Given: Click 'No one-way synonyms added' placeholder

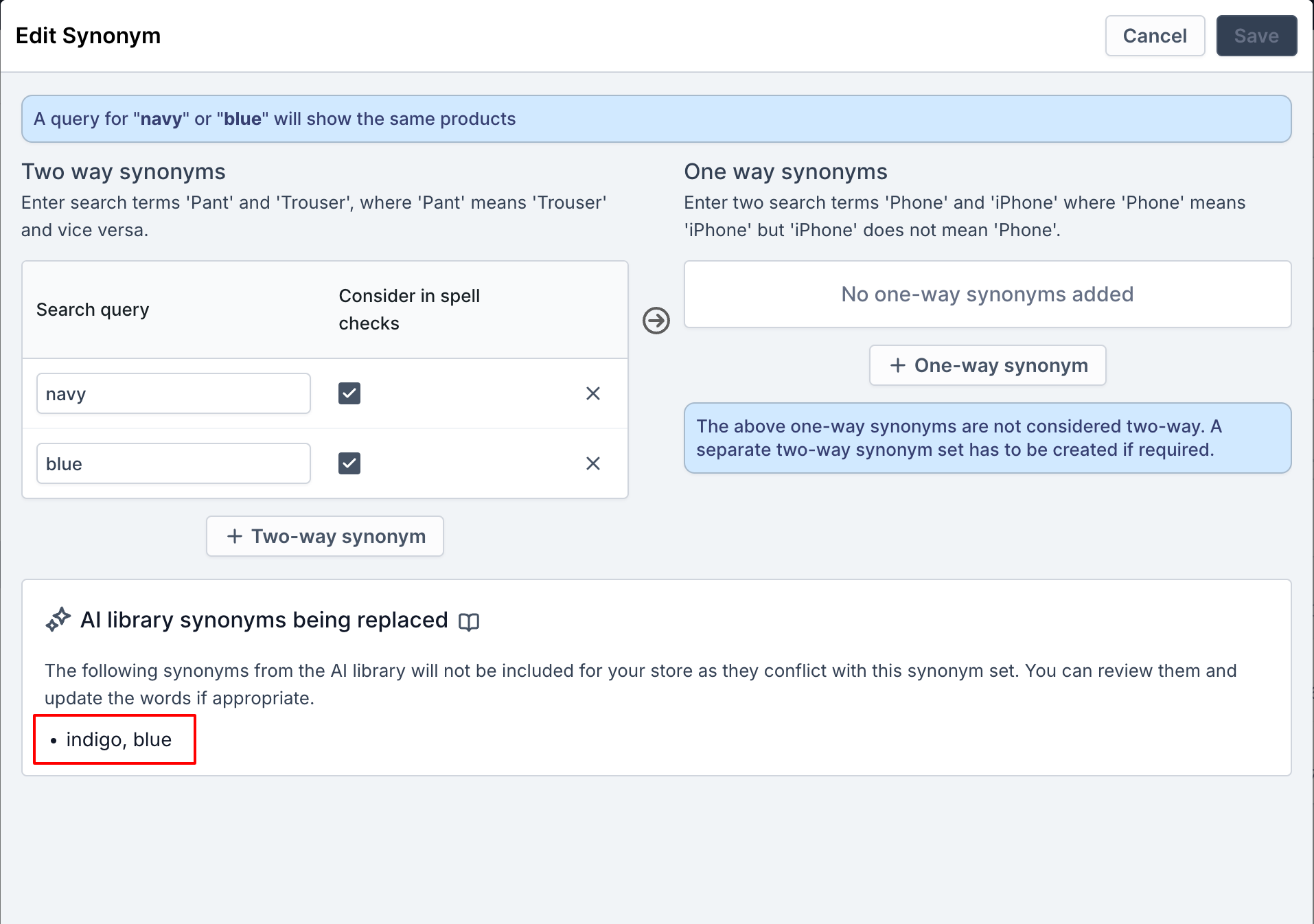Looking at the screenshot, I should click(988, 294).
